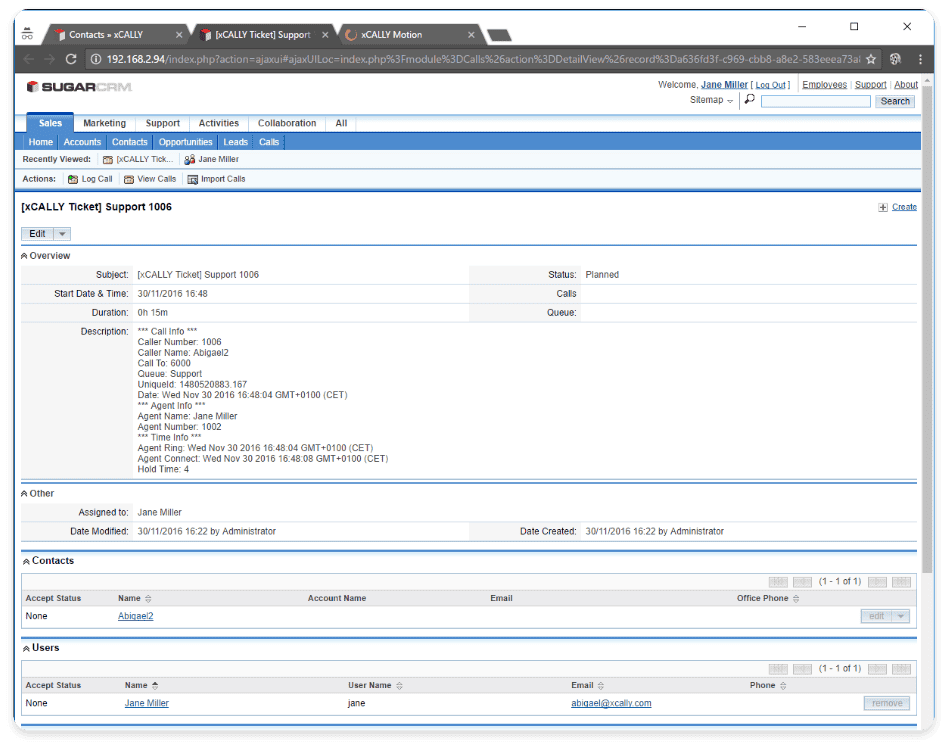The height and width of the screenshot is (749, 948).
Task: Close the xCALLY Motion browser tab
Action: [471, 35]
